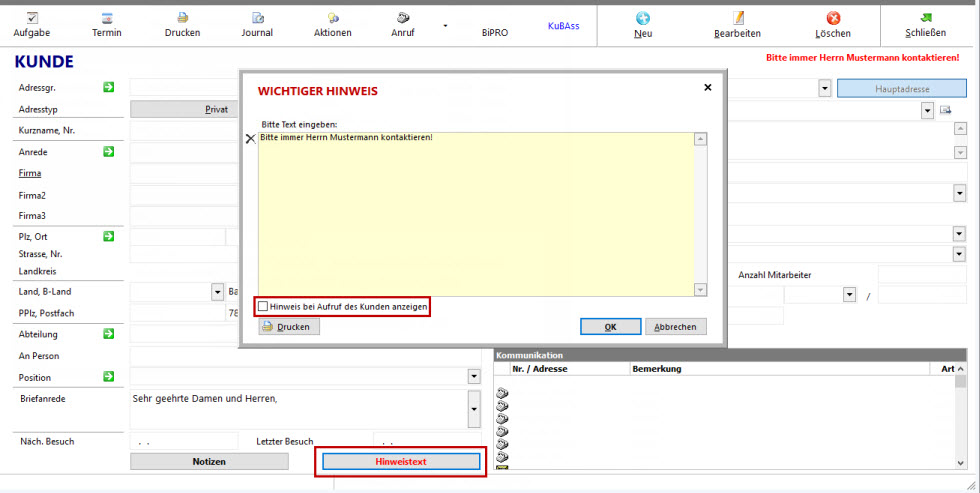
Task: Click the Drucken printer toolbar icon
Action: (x=182, y=18)
